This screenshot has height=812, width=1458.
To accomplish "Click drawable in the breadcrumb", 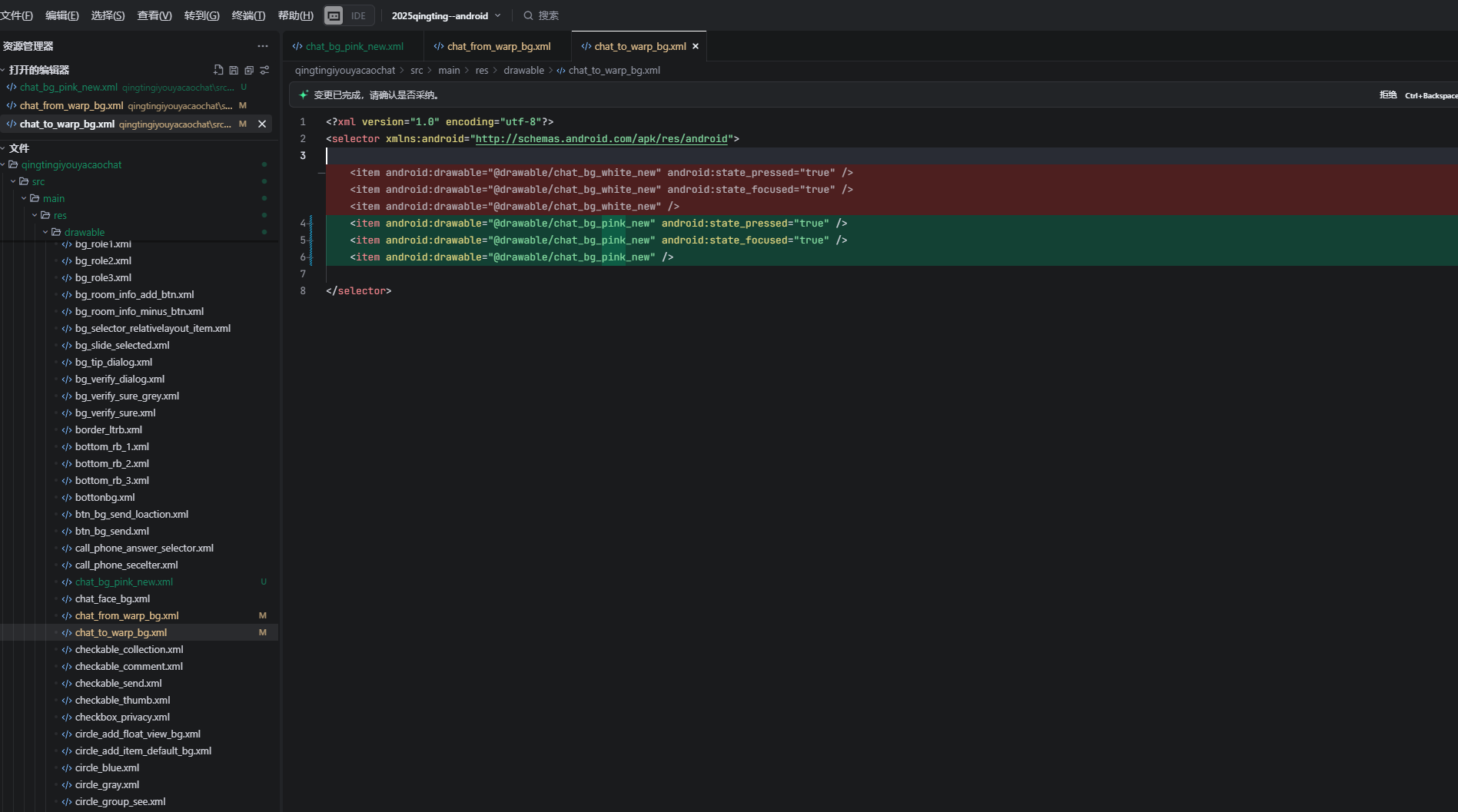I will point(523,70).
